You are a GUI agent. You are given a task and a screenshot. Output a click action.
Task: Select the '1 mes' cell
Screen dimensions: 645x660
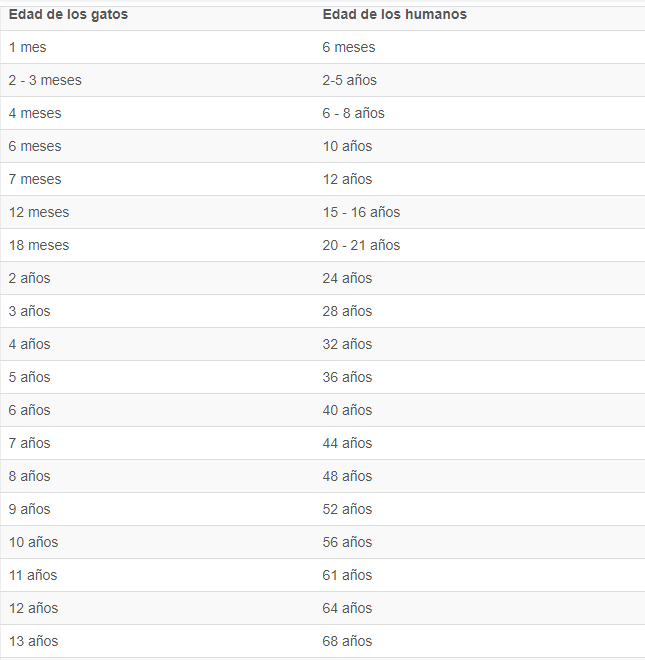[x=28, y=47]
